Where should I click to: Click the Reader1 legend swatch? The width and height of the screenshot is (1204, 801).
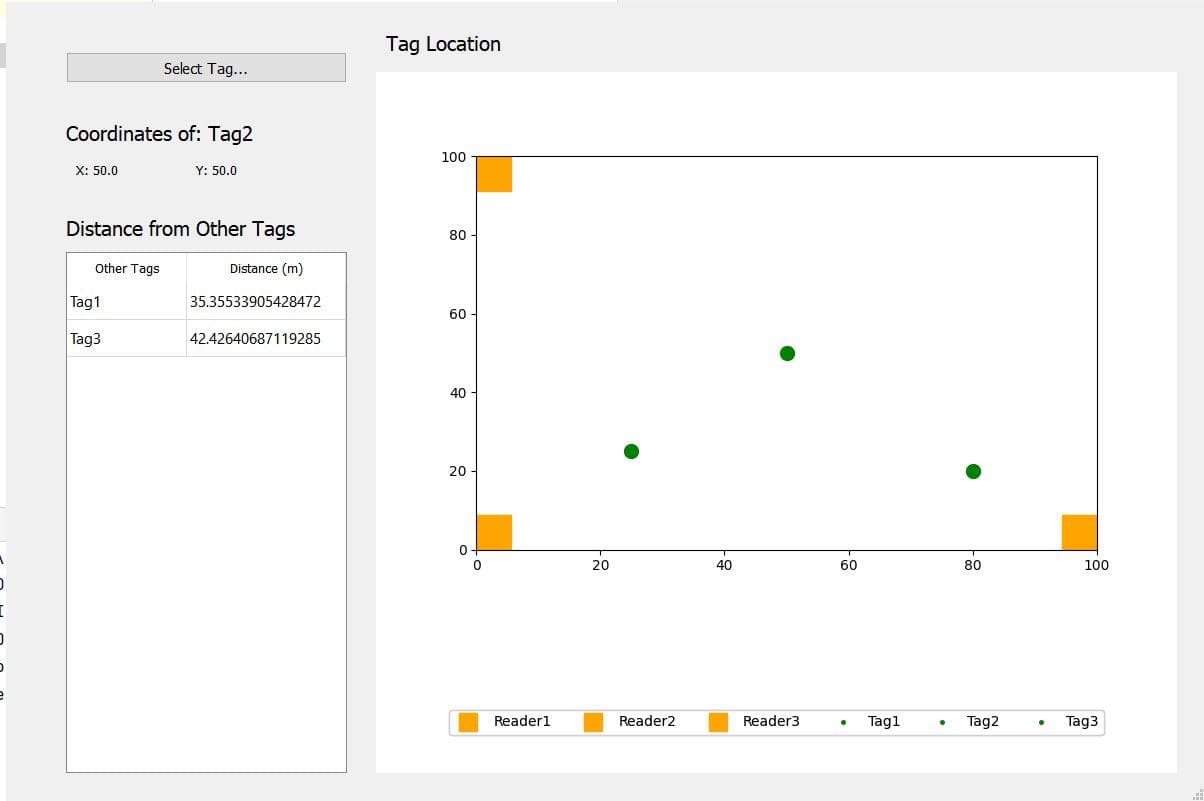tap(468, 721)
